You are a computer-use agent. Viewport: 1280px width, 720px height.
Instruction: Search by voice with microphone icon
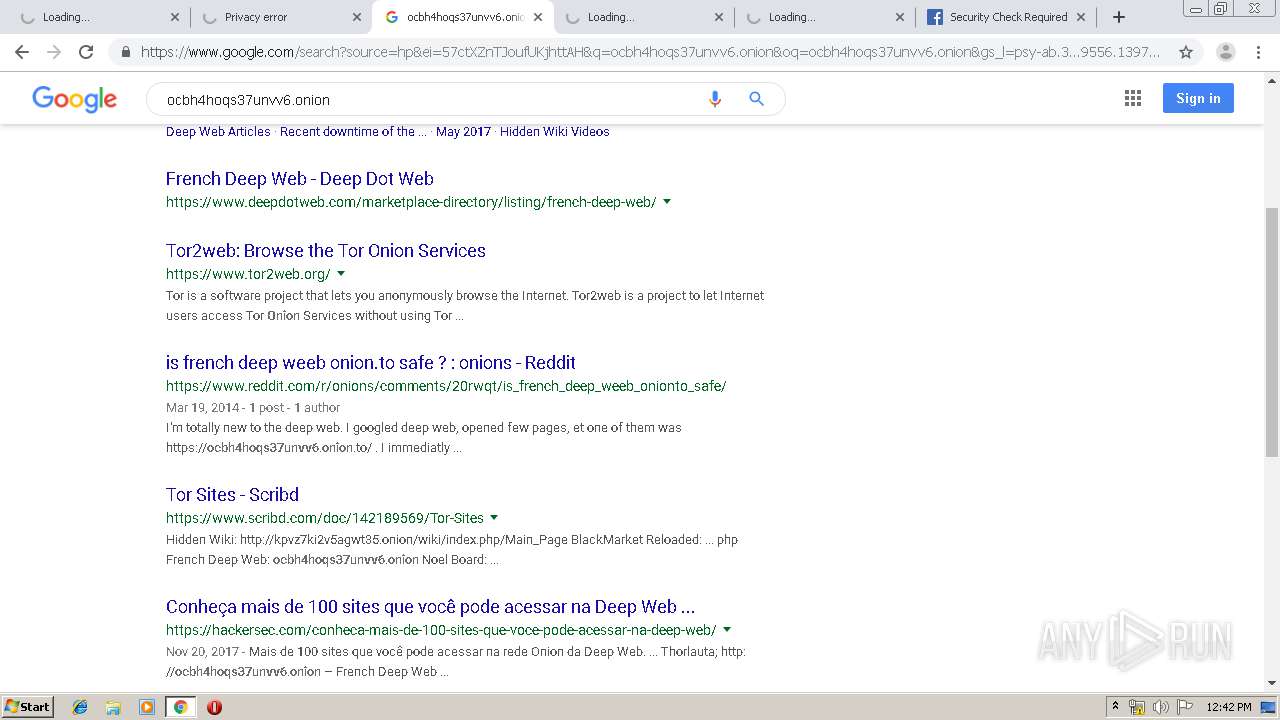coord(714,99)
